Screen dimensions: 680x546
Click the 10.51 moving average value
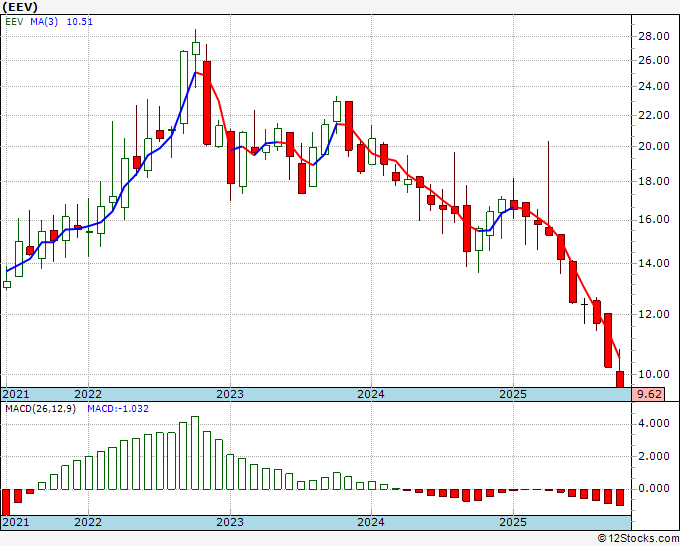pyautogui.click(x=80, y=23)
